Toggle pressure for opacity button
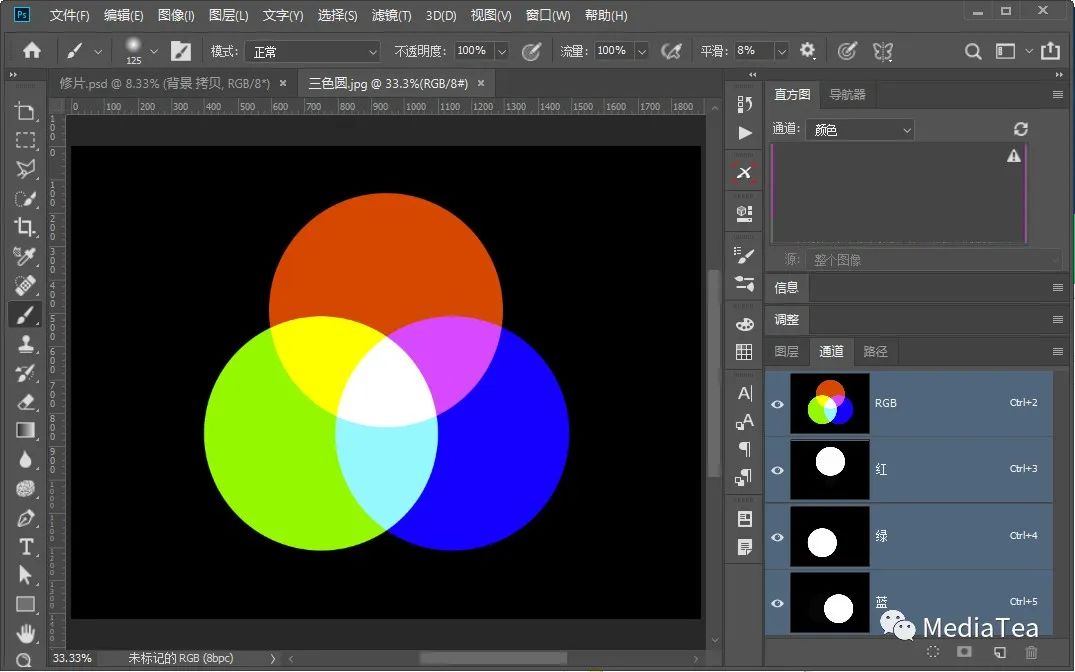Image resolution: width=1075 pixels, height=672 pixels. tap(531, 51)
